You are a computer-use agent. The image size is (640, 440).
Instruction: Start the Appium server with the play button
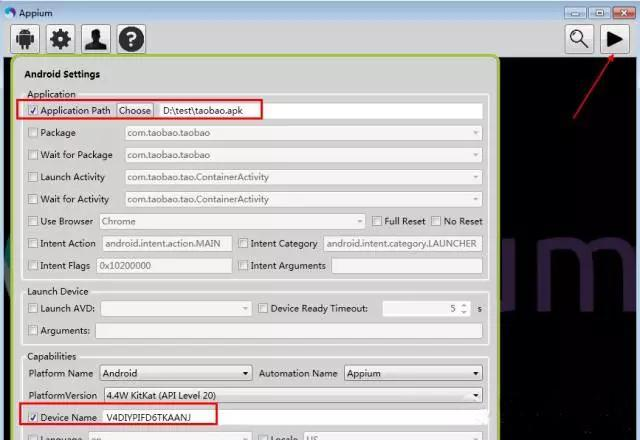click(x=614, y=39)
